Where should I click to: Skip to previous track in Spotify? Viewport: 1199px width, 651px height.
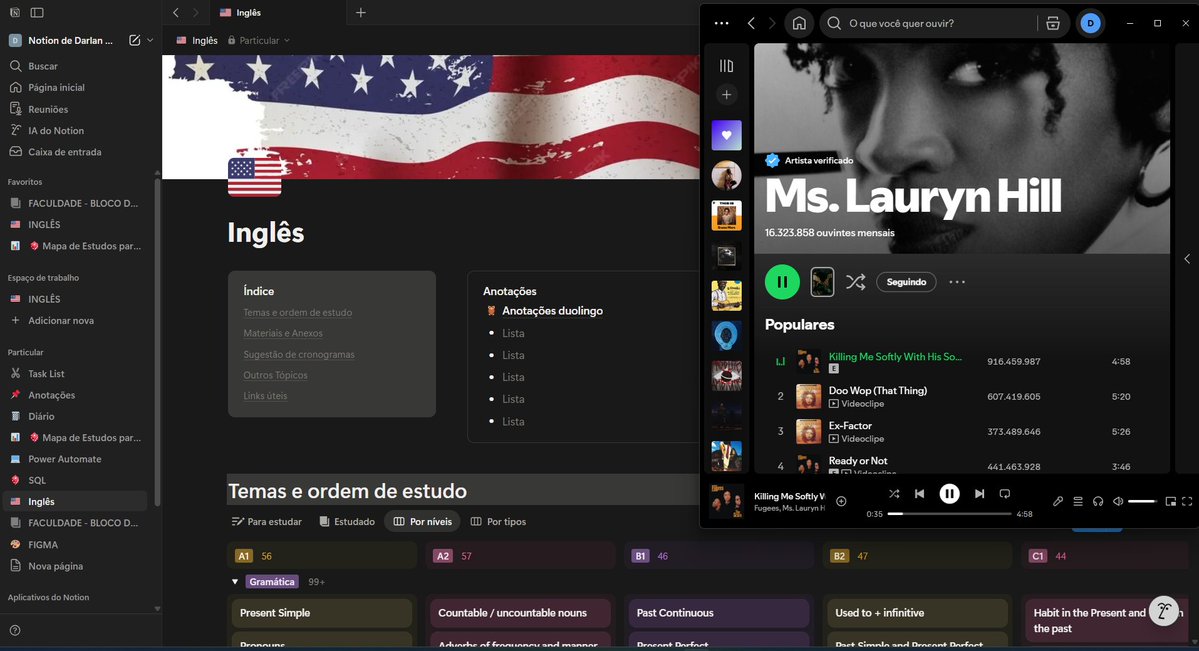click(x=920, y=494)
